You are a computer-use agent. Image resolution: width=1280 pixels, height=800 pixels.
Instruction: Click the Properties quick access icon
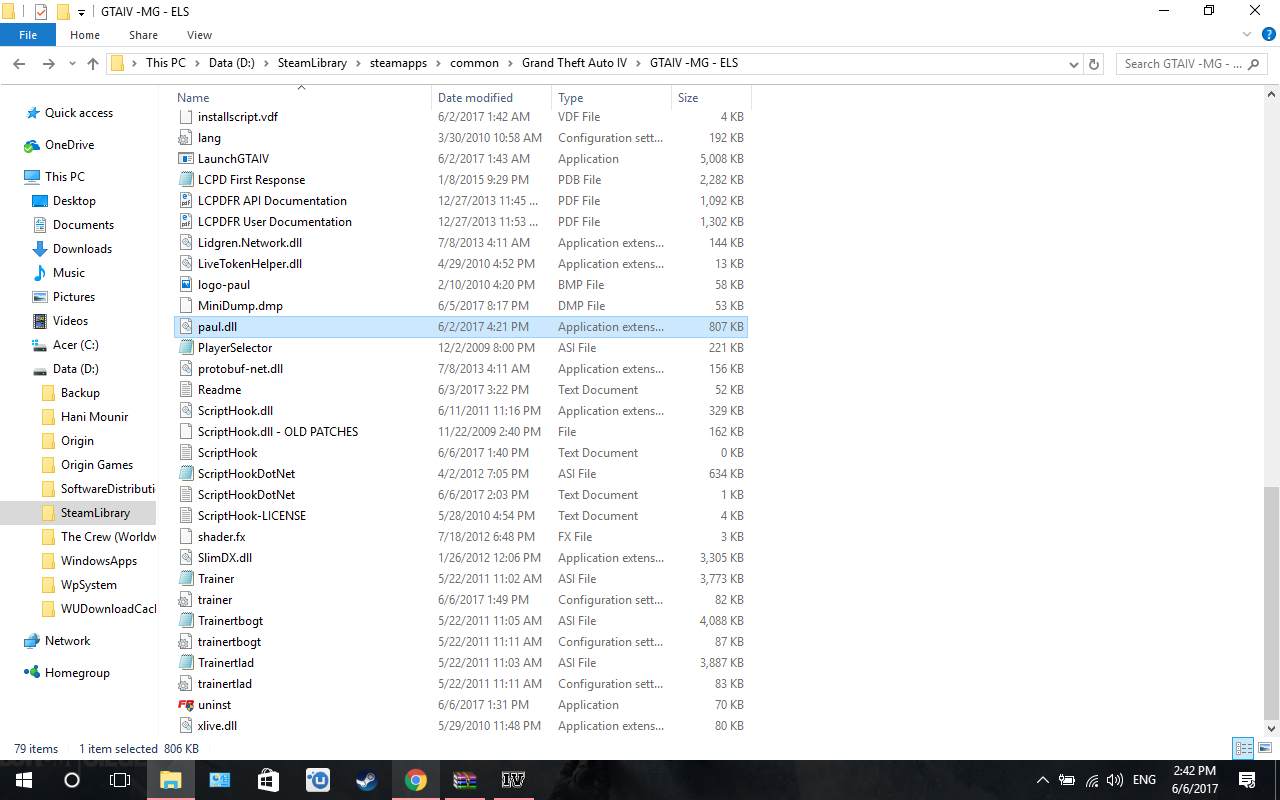tap(41, 12)
